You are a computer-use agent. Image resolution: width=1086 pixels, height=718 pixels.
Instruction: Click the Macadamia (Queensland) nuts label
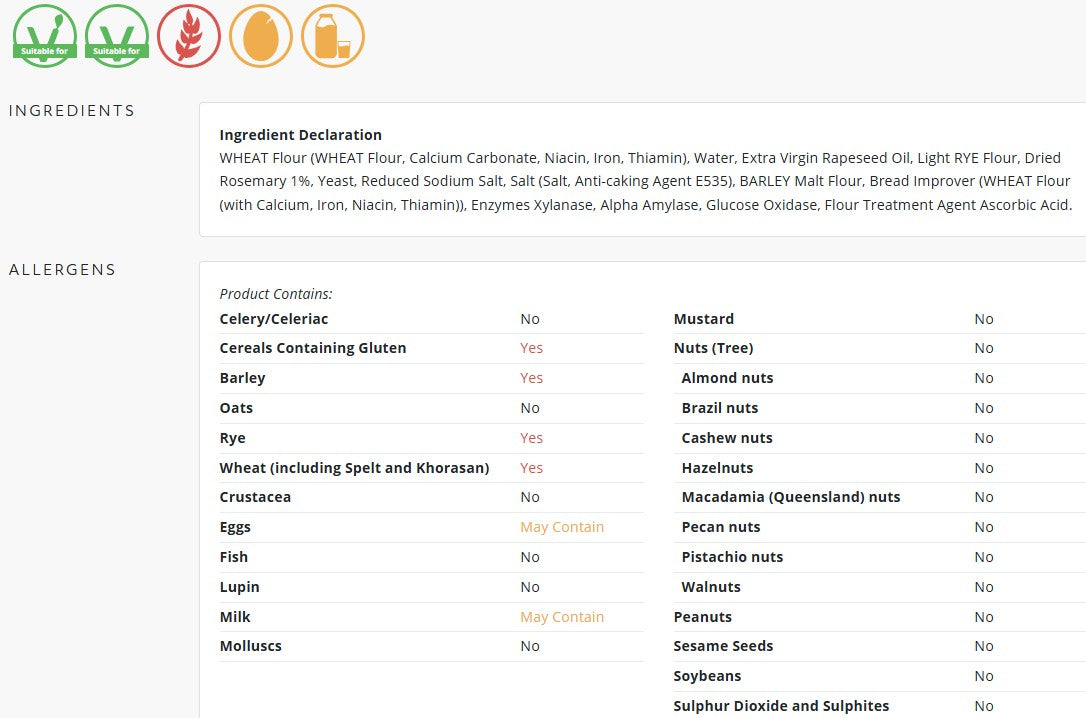pyautogui.click(x=791, y=497)
